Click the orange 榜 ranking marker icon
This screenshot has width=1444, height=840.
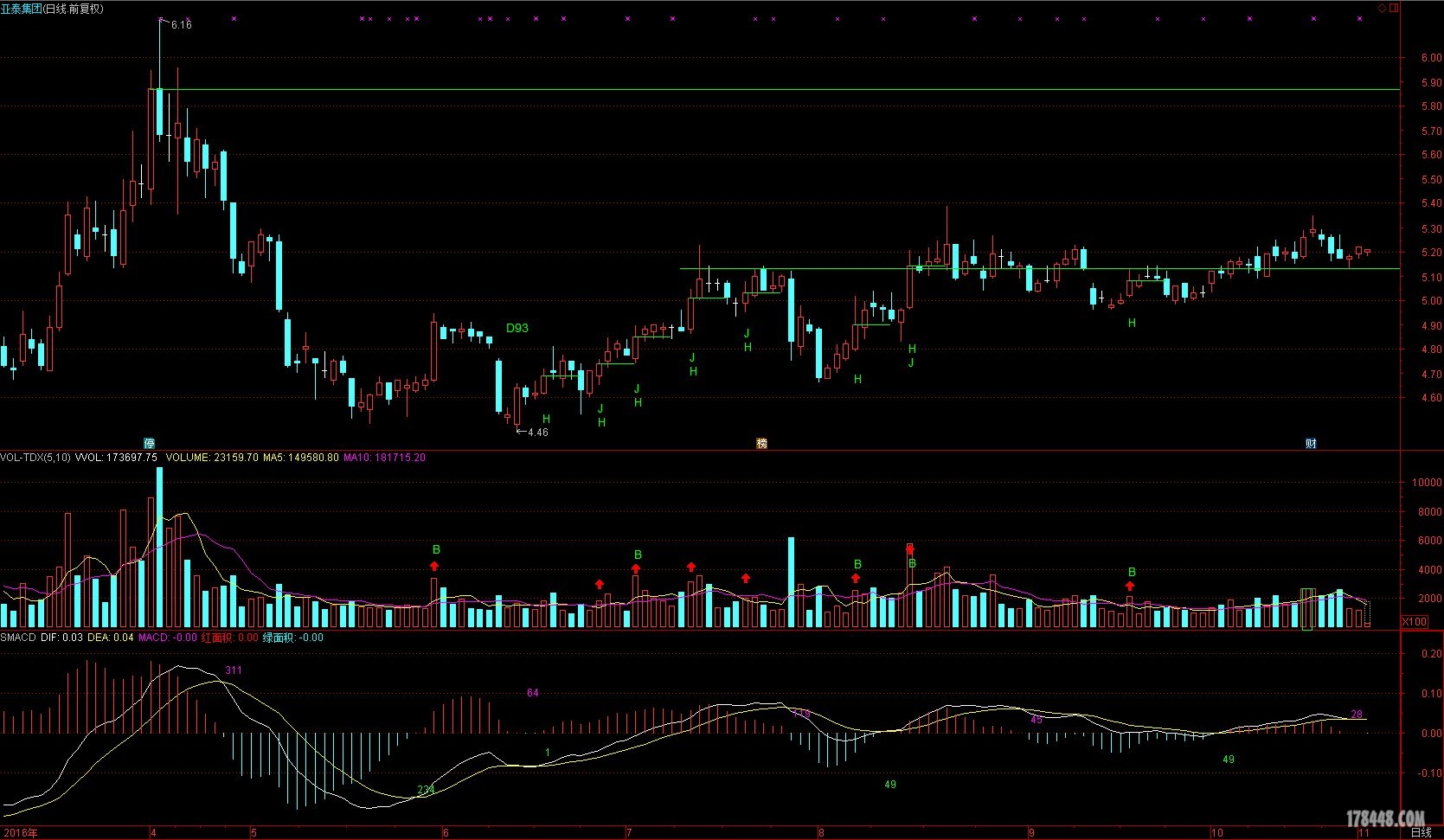point(761,443)
